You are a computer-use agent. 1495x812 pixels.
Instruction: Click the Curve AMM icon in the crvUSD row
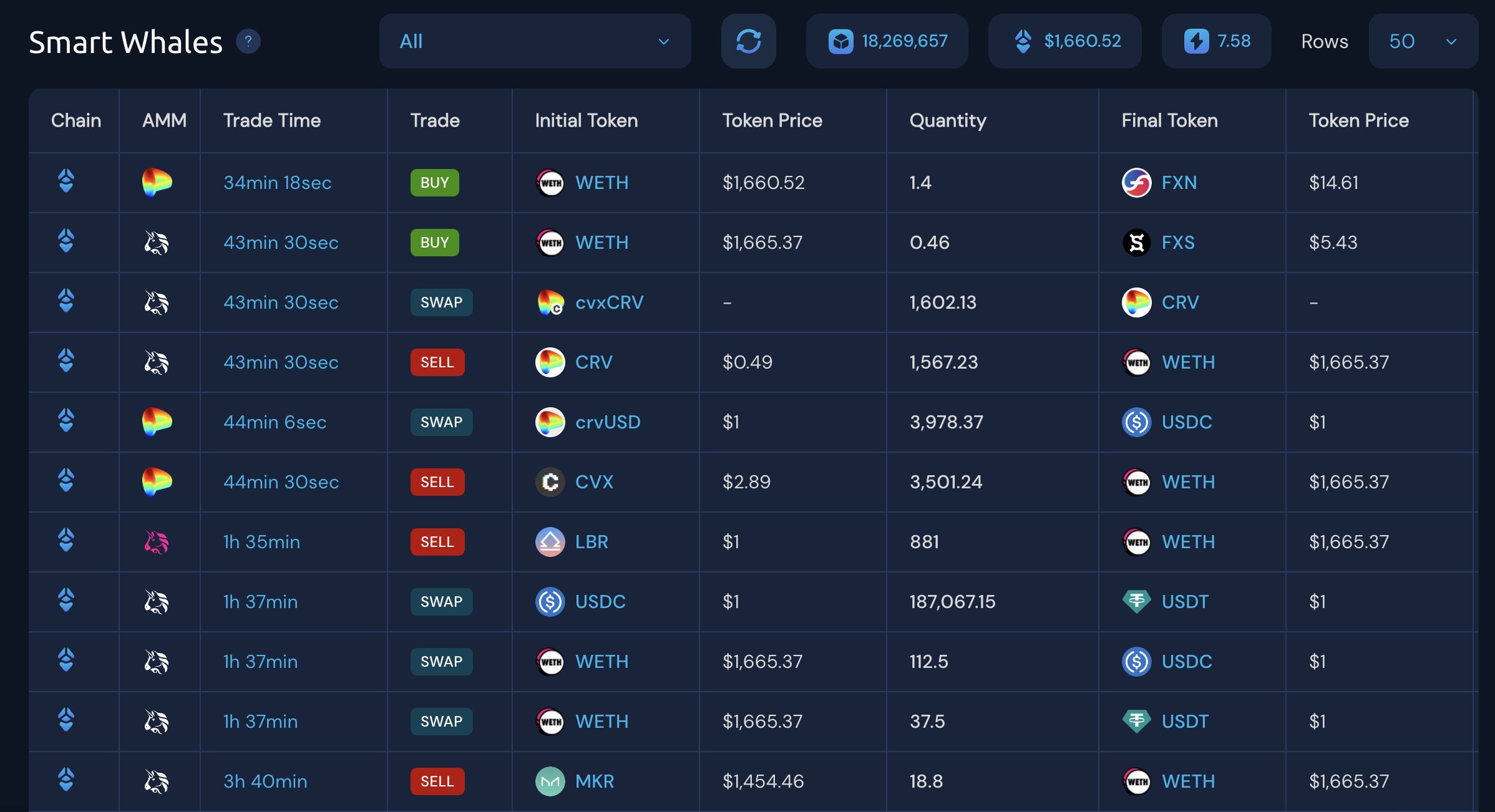pos(157,422)
